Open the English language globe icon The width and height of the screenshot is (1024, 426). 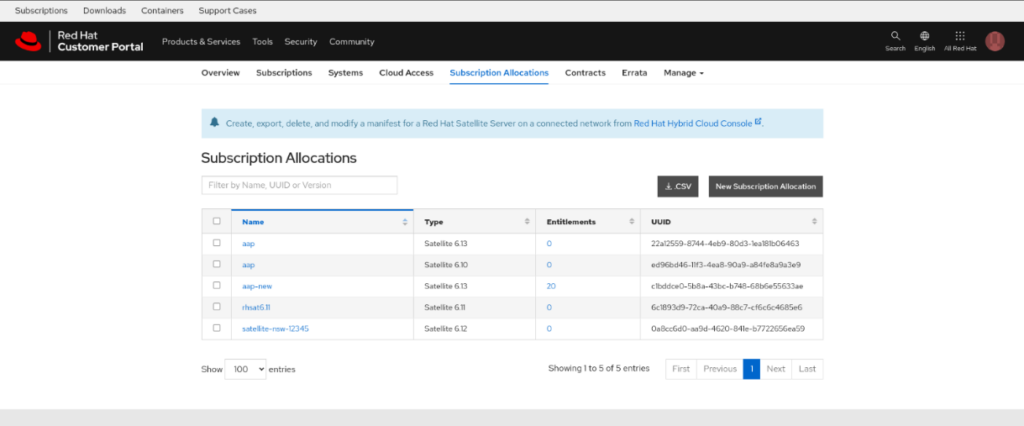[x=925, y=41]
